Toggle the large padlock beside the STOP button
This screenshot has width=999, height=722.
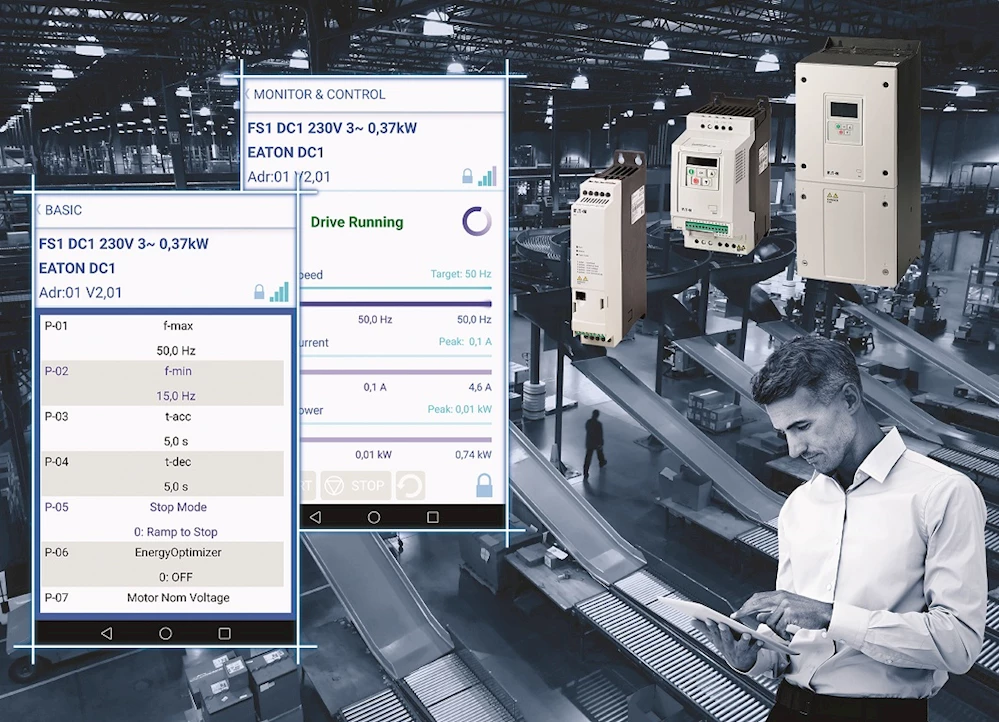pyautogui.click(x=484, y=486)
